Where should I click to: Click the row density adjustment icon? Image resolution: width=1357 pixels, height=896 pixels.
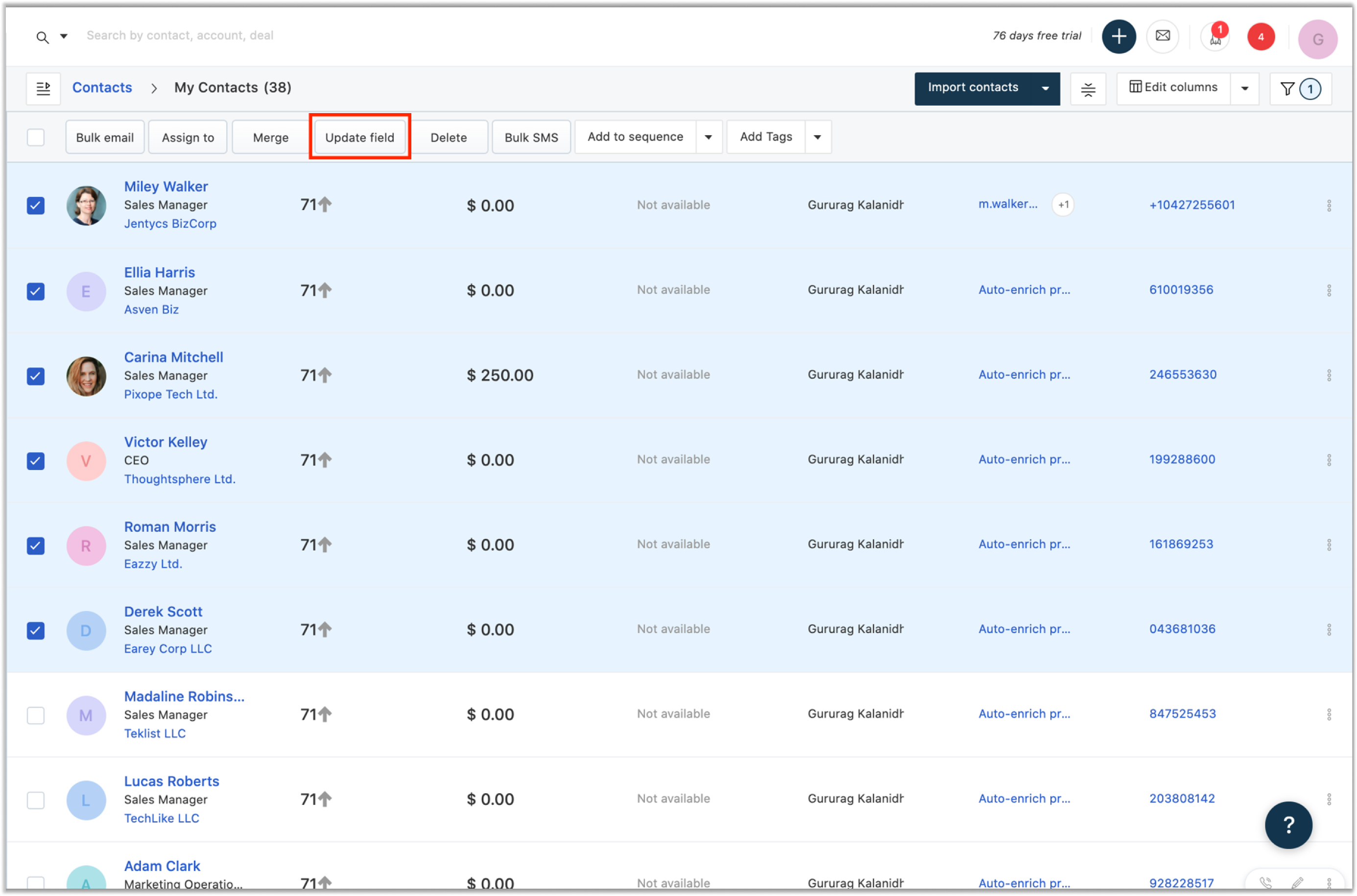tap(1088, 89)
